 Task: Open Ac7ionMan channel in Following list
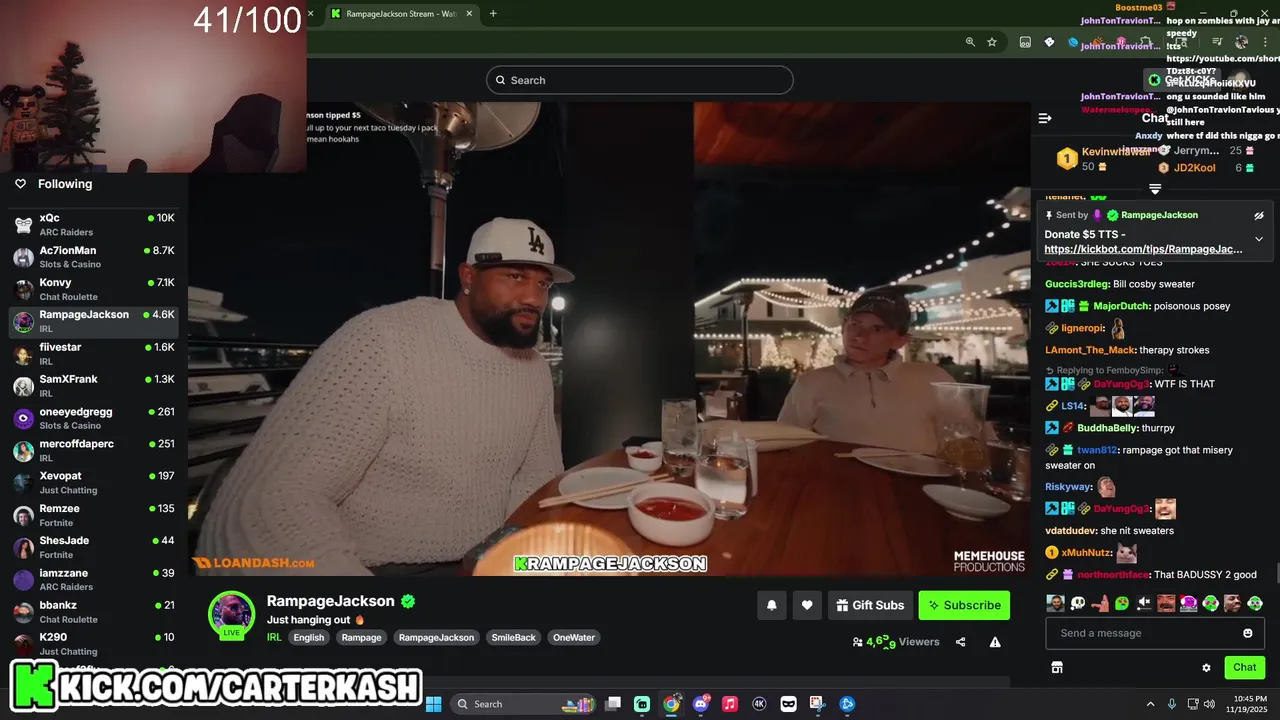pos(94,256)
